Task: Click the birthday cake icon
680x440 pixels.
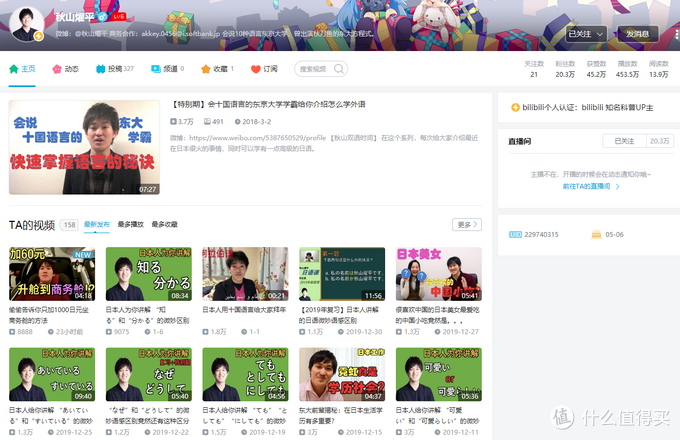Action: (x=596, y=235)
